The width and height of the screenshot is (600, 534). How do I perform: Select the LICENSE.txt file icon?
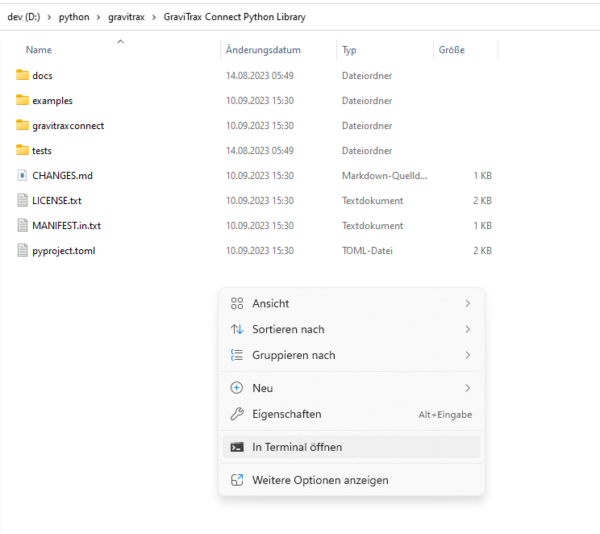23,200
